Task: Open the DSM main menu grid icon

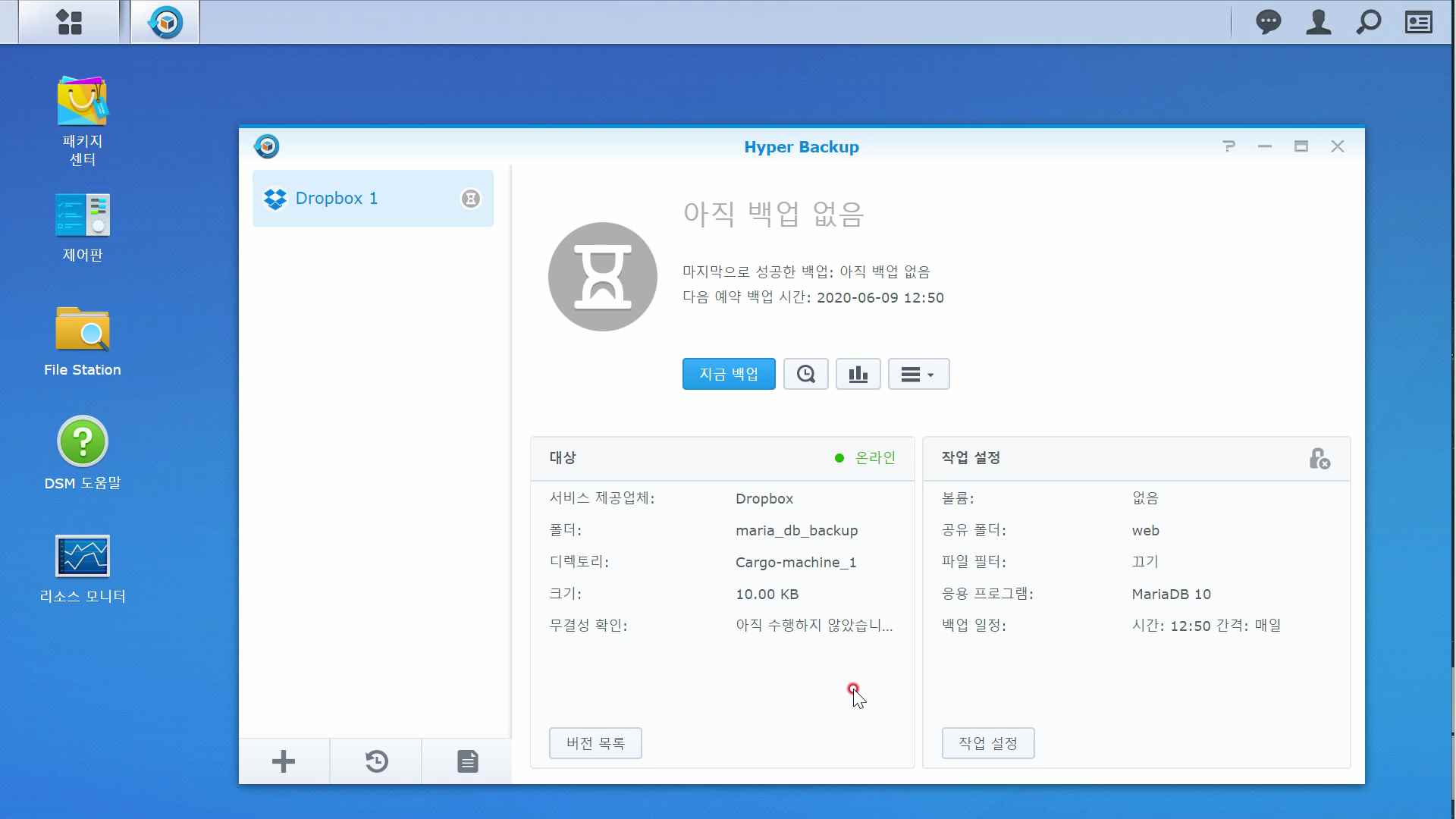Action: coord(69,22)
